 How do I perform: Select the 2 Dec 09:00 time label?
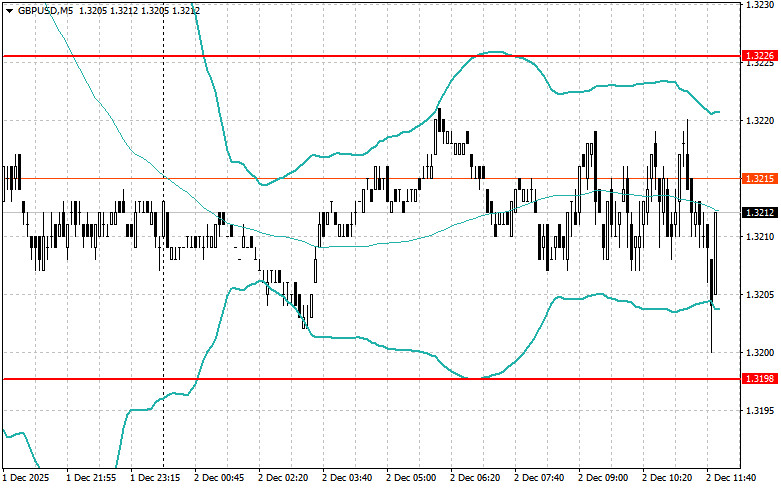[603, 478]
